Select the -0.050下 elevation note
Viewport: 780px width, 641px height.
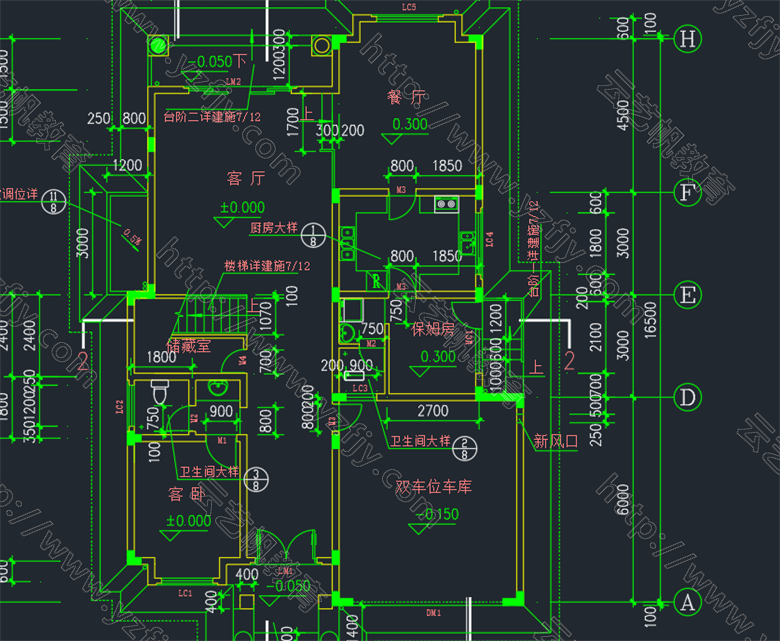217,61
